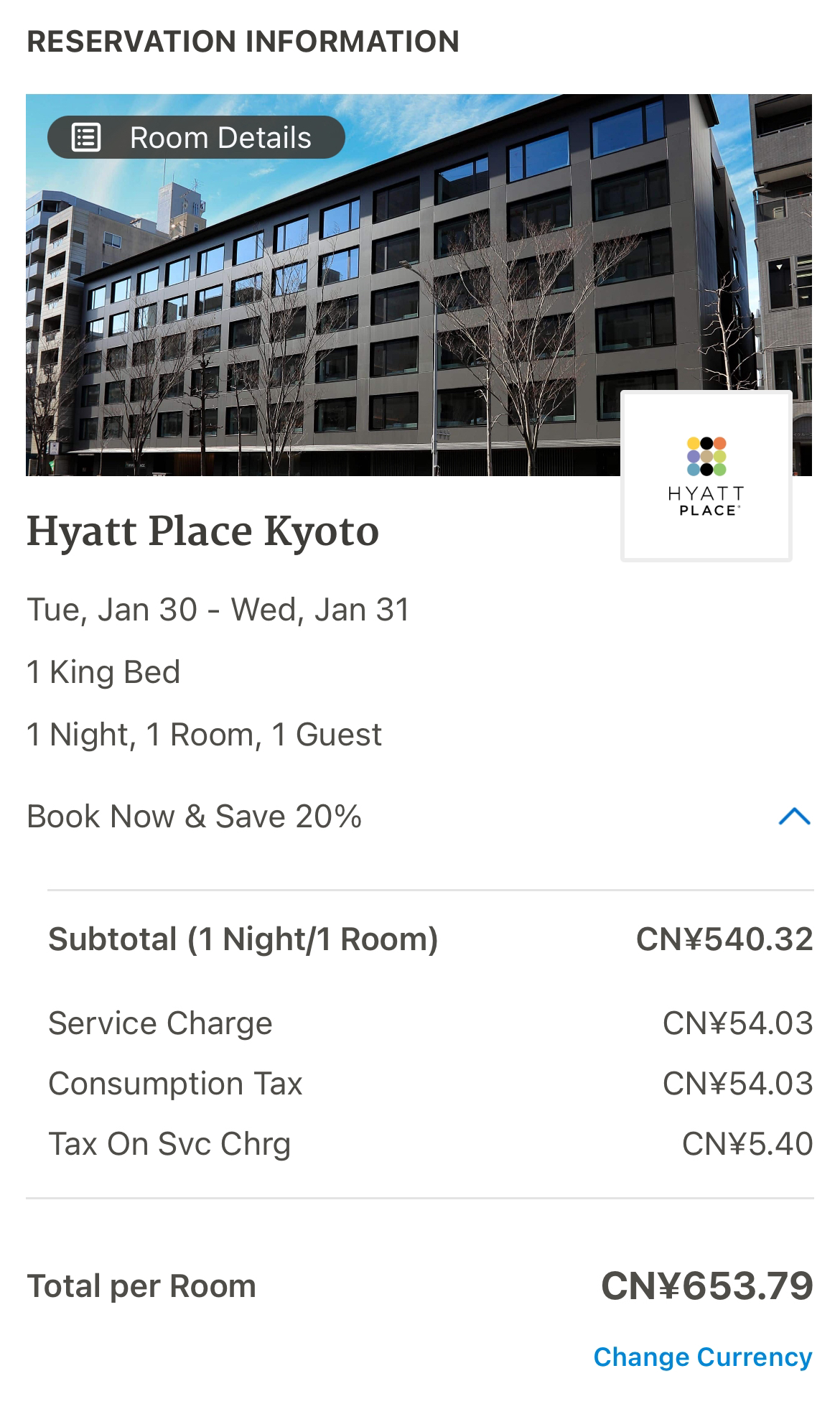Click the Change Currency link
The image size is (840, 1404).
coord(703,1357)
